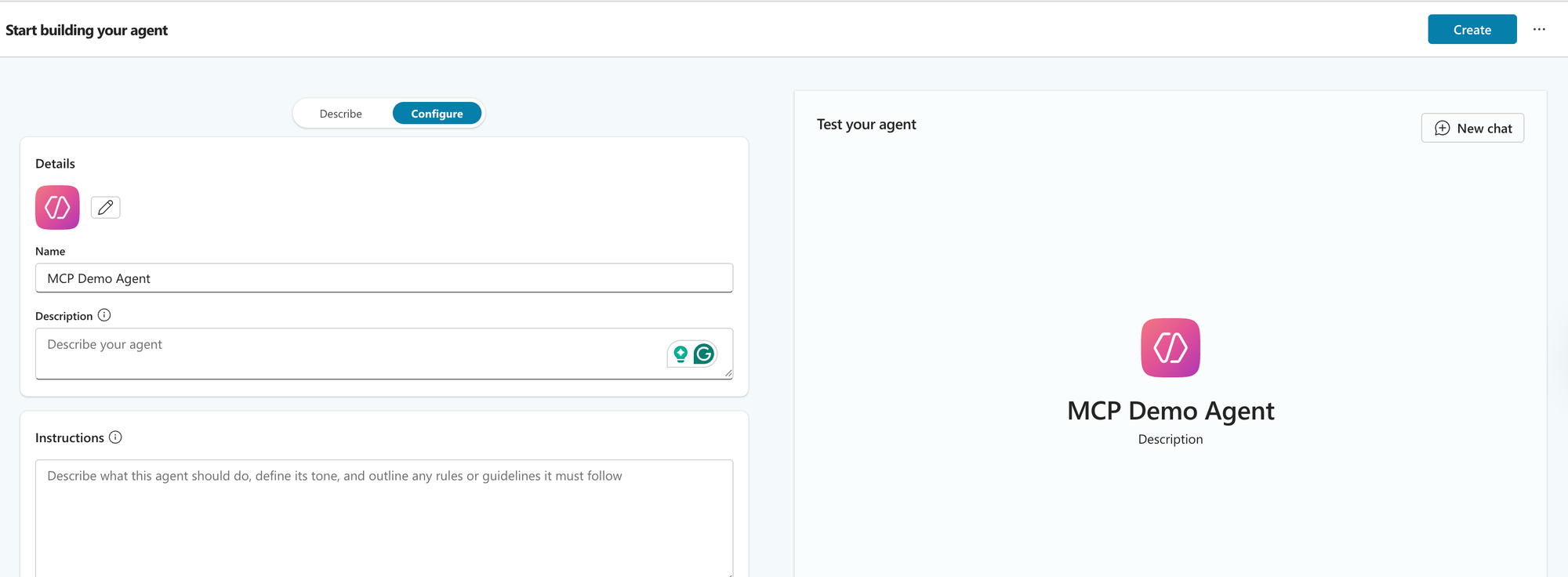Screen dimensions: 1568x577
Task: Focus the Instructions text area
Action: (x=384, y=517)
